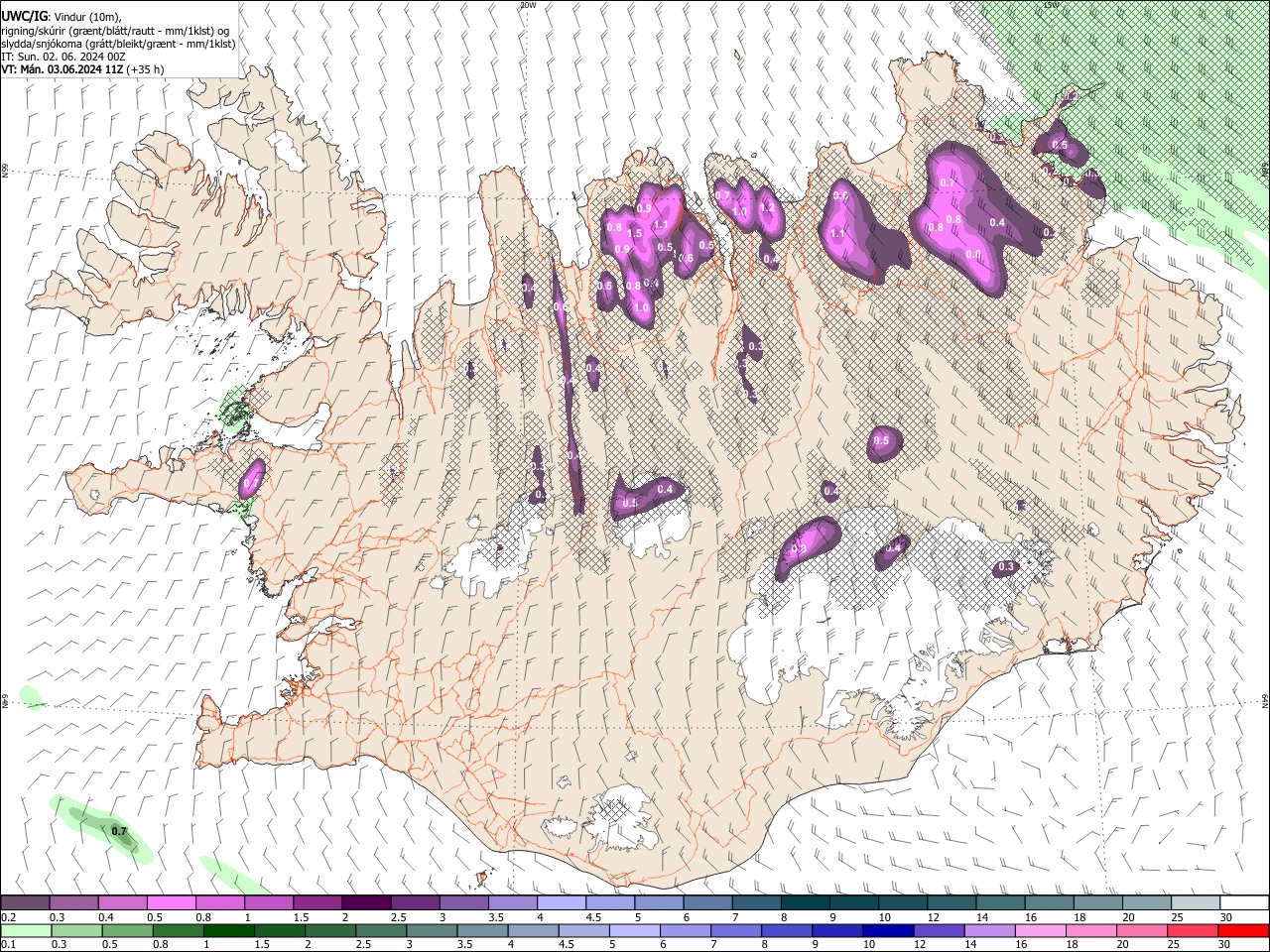Image resolution: width=1270 pixels, height=952 pixels.
Task: Click the '20W' longitude label at top edge
Action: pyautogui.click(x=528, y=5)
